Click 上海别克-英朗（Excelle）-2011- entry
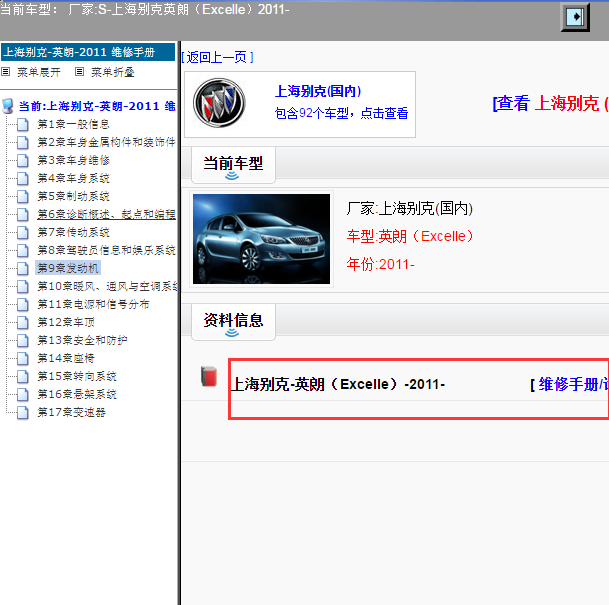Screen dimensions: 609x605 click(x=338, y=384)
